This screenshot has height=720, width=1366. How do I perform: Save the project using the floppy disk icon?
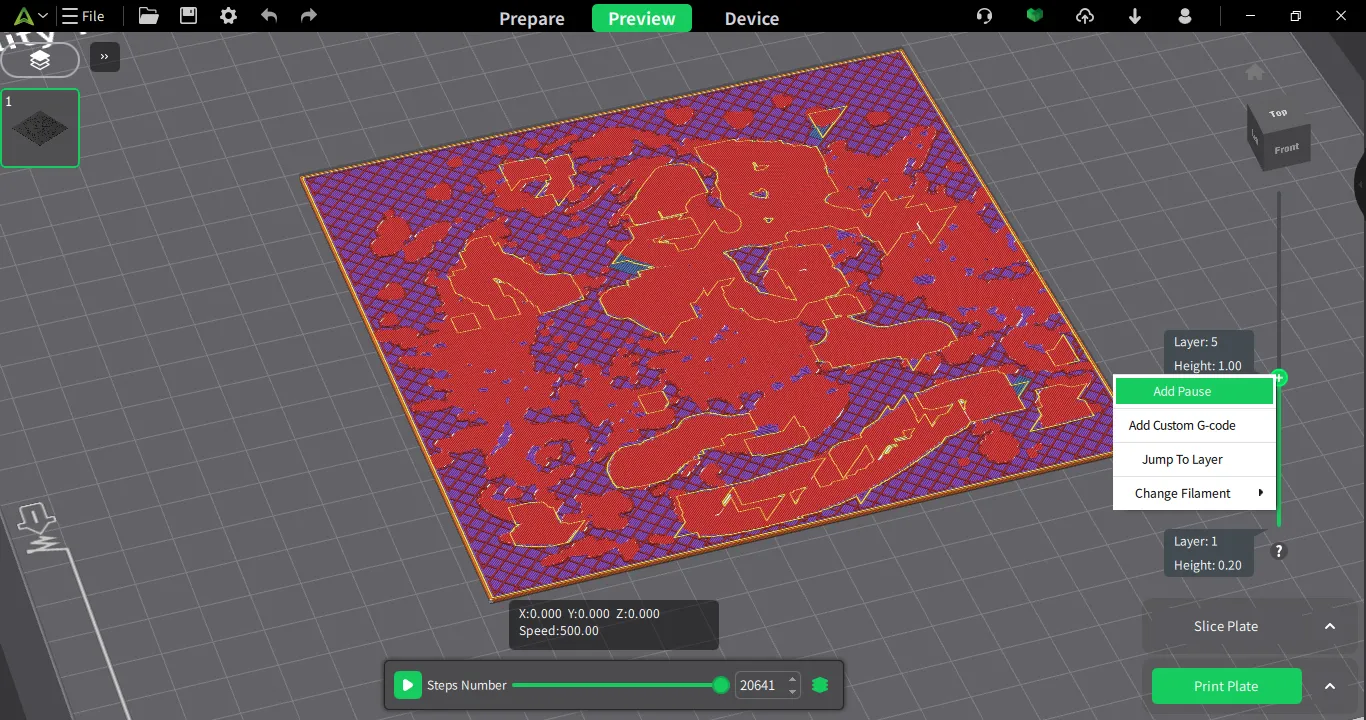point(188,16)
